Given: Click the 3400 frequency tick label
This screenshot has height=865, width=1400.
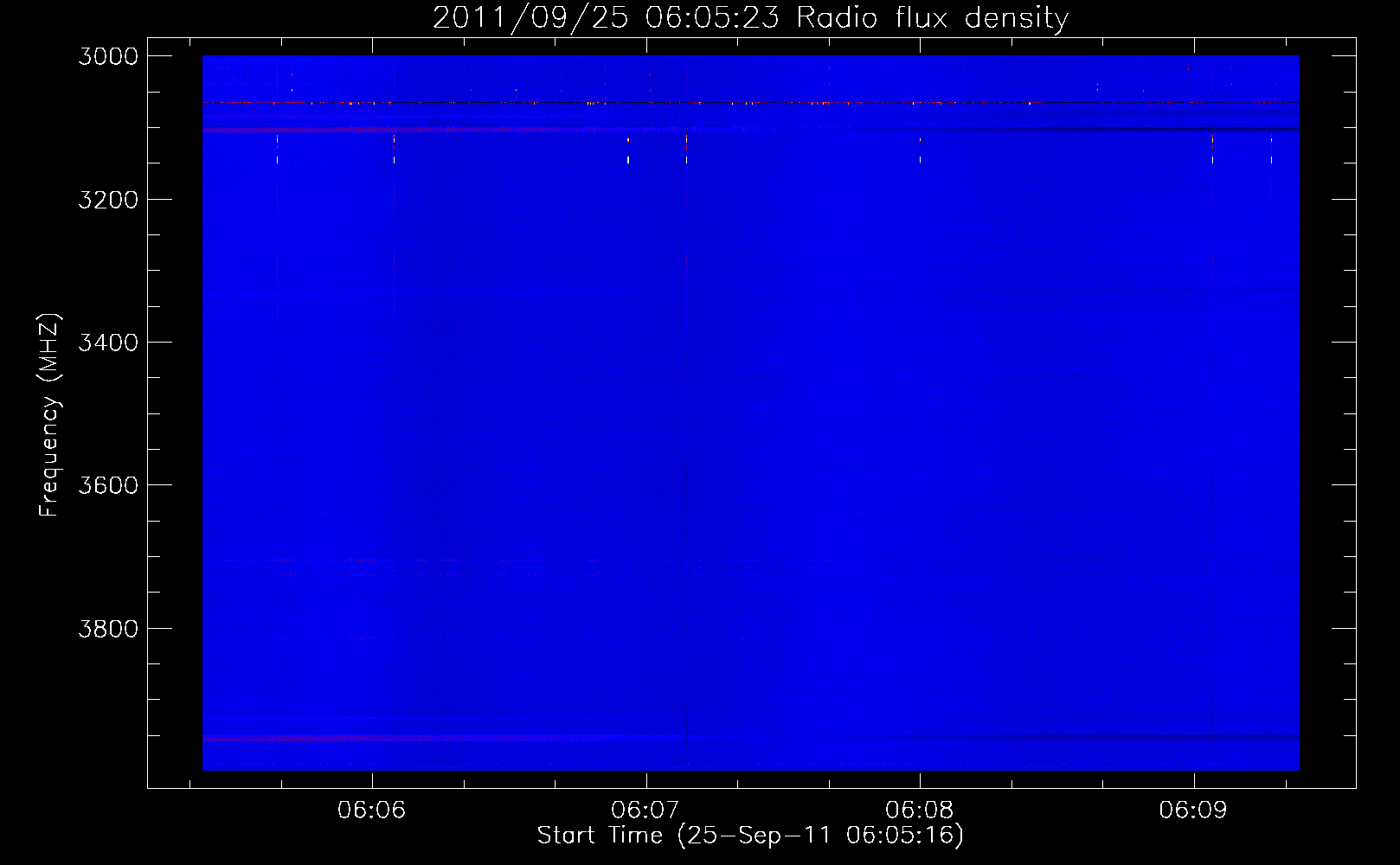Looking at the screenshot, I should point(108,343).
